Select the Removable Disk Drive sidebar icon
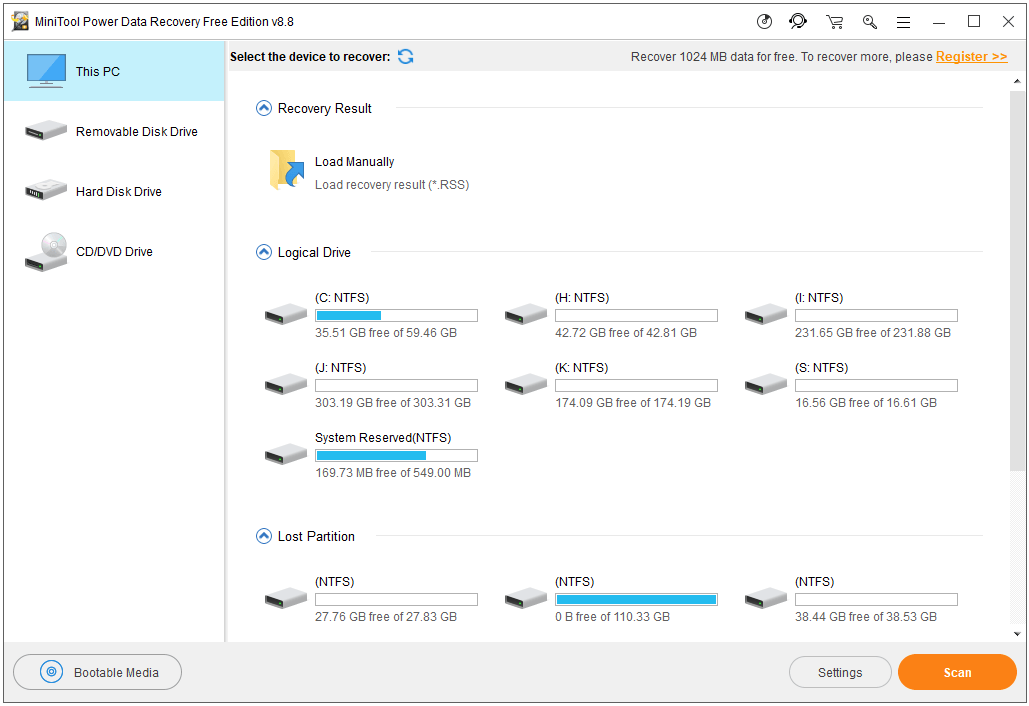1029x706 pixels. (45, 130)
